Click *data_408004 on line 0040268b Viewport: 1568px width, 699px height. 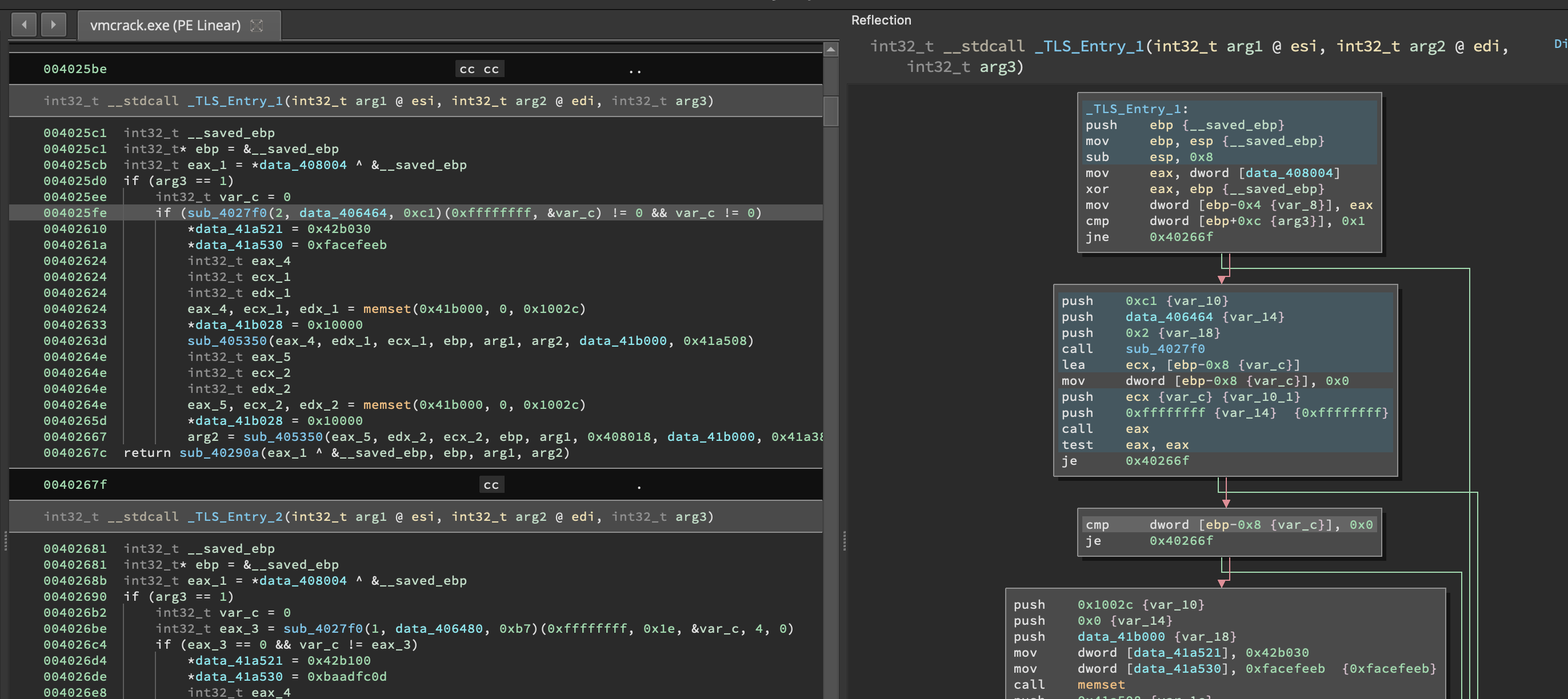click(299, 581)
